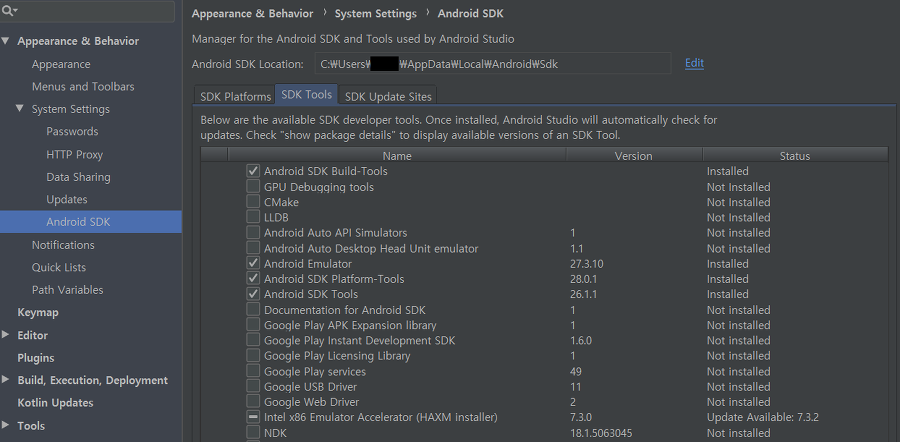
Task: Select Kotlin Updates in the sidebar
Action: [x=55, y=402]
